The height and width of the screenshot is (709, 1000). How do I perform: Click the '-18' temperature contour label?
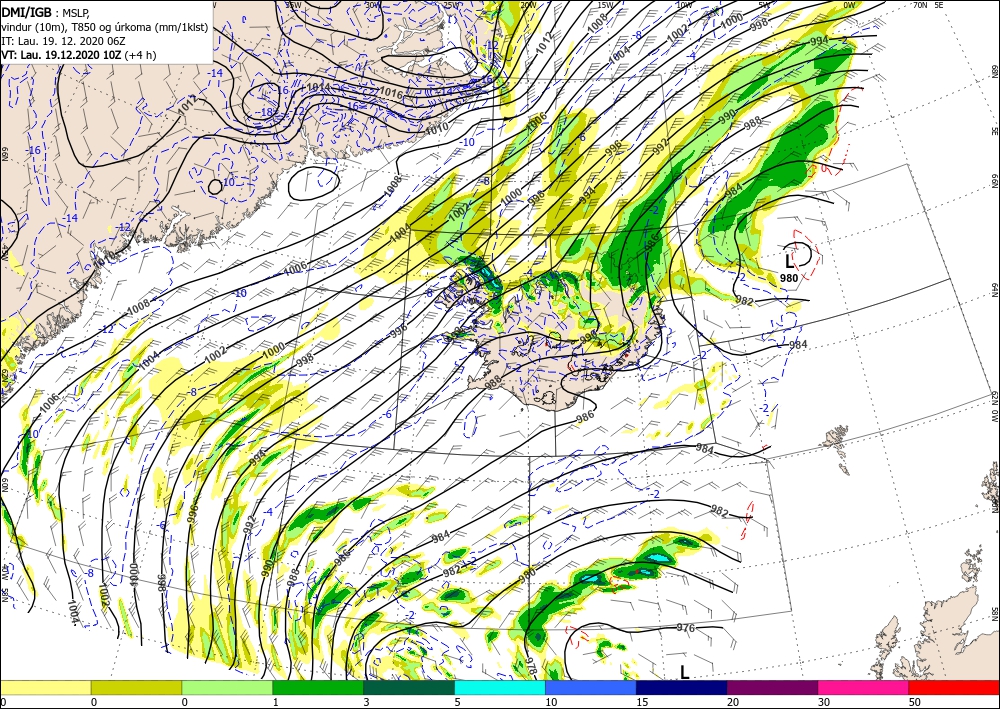point(266,112)
